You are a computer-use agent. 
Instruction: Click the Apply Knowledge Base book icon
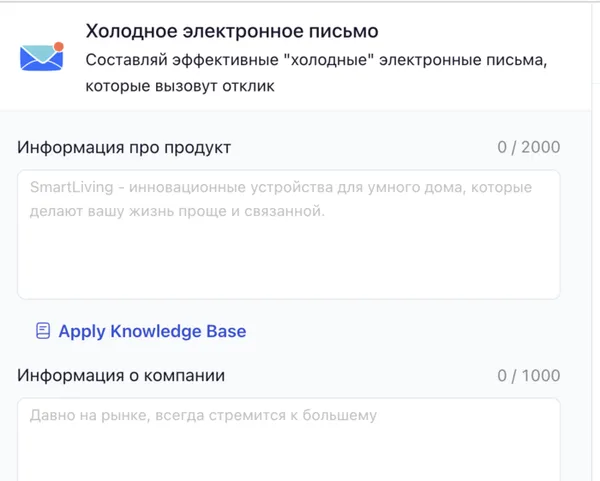(43, 331)
